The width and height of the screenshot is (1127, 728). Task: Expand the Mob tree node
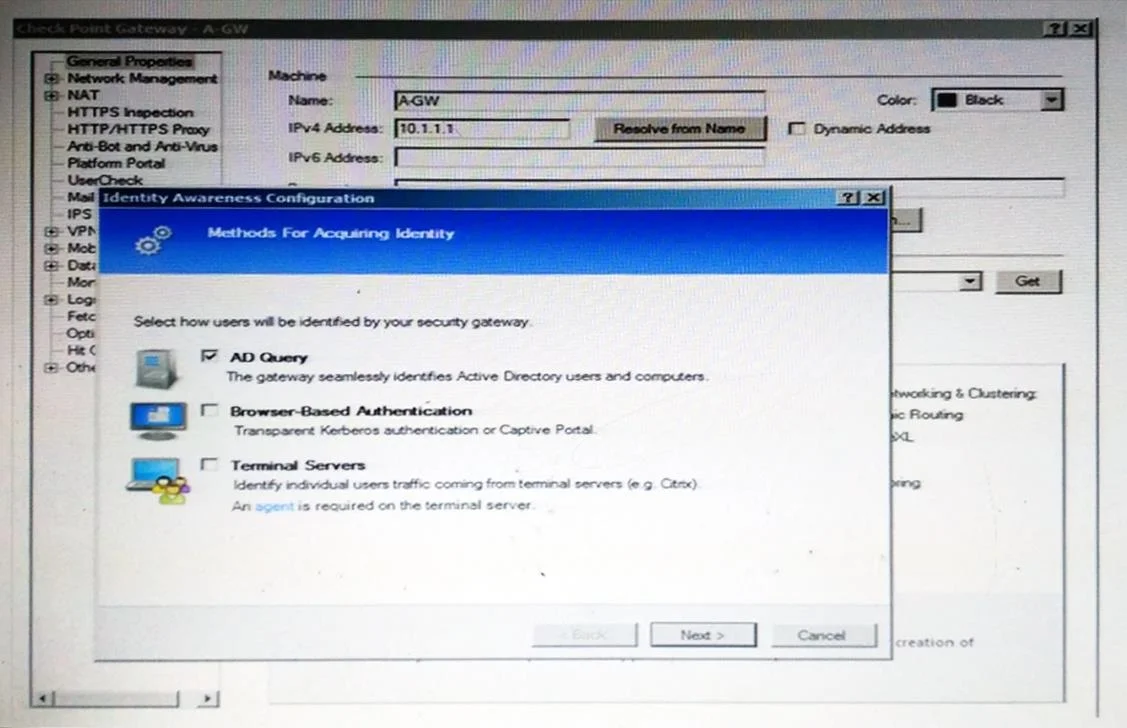[51, 249]
